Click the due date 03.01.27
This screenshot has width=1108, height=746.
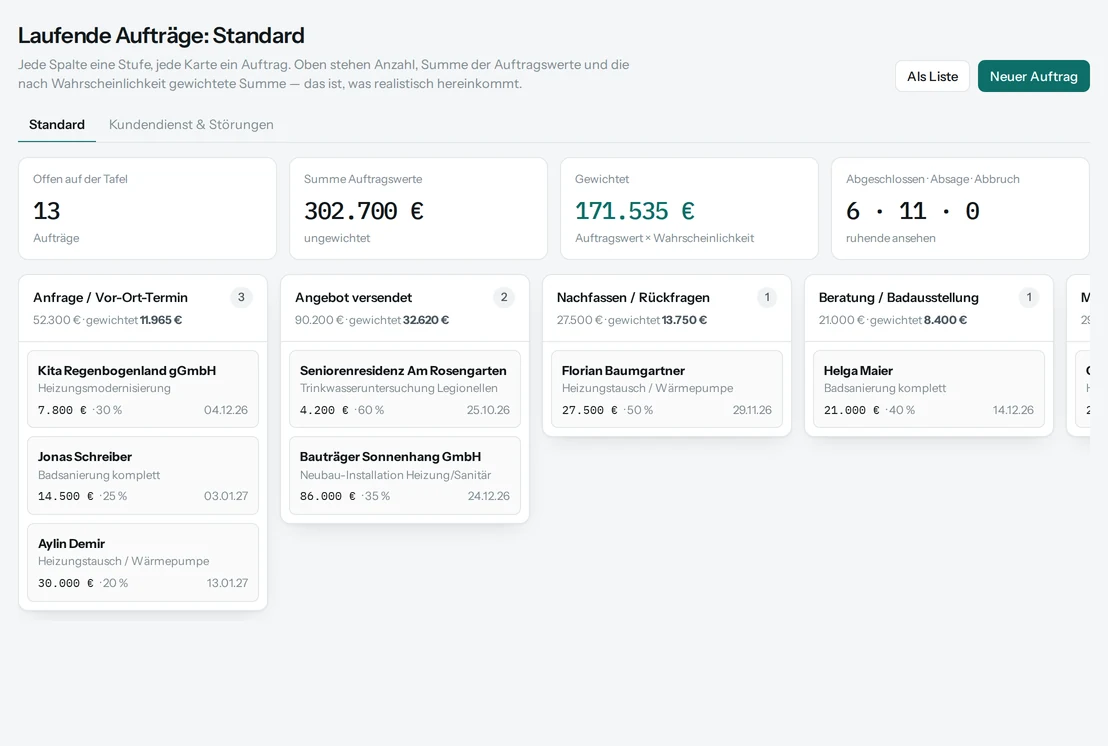tap(226, 496)
